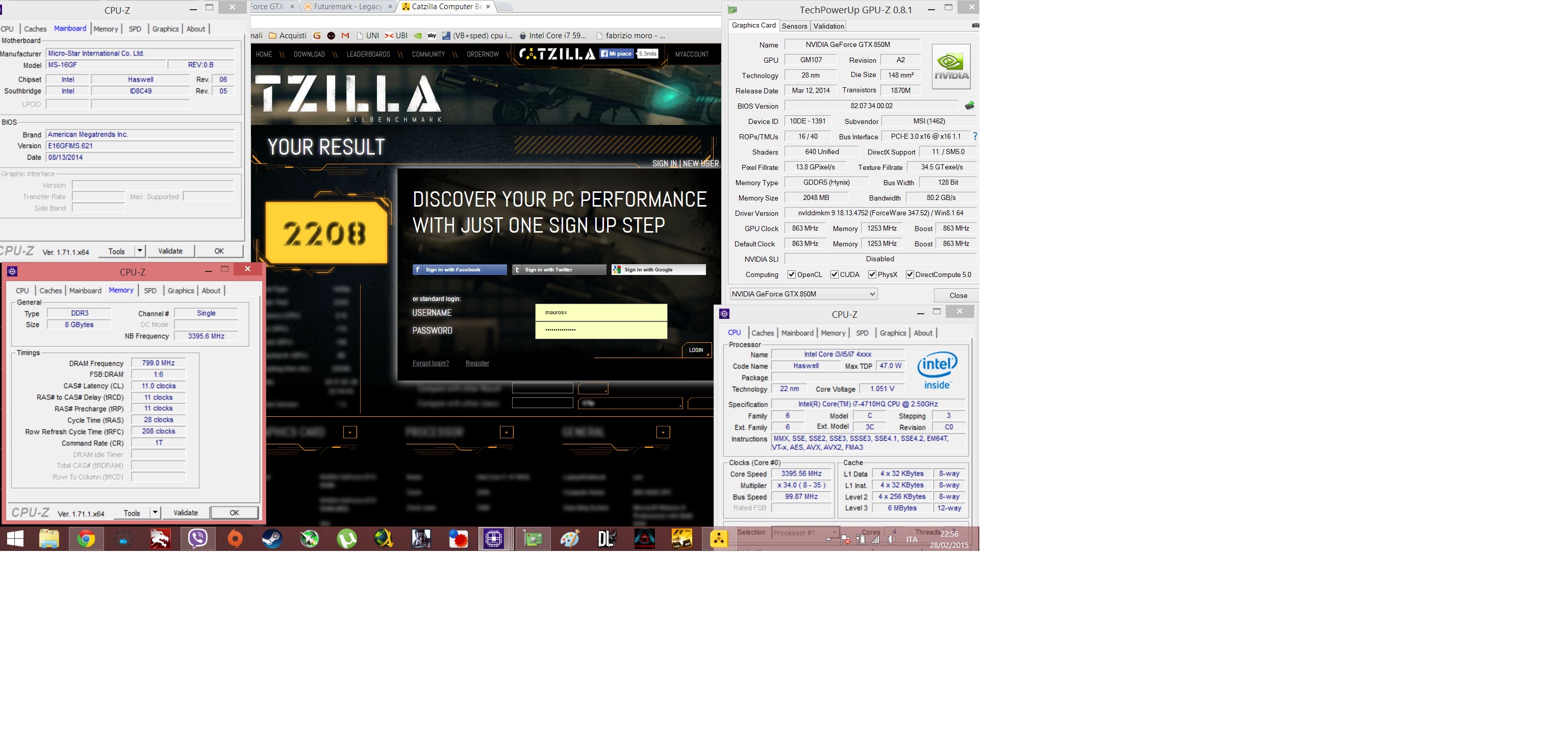Switch to CPU-Z taskbar icon

494,539
